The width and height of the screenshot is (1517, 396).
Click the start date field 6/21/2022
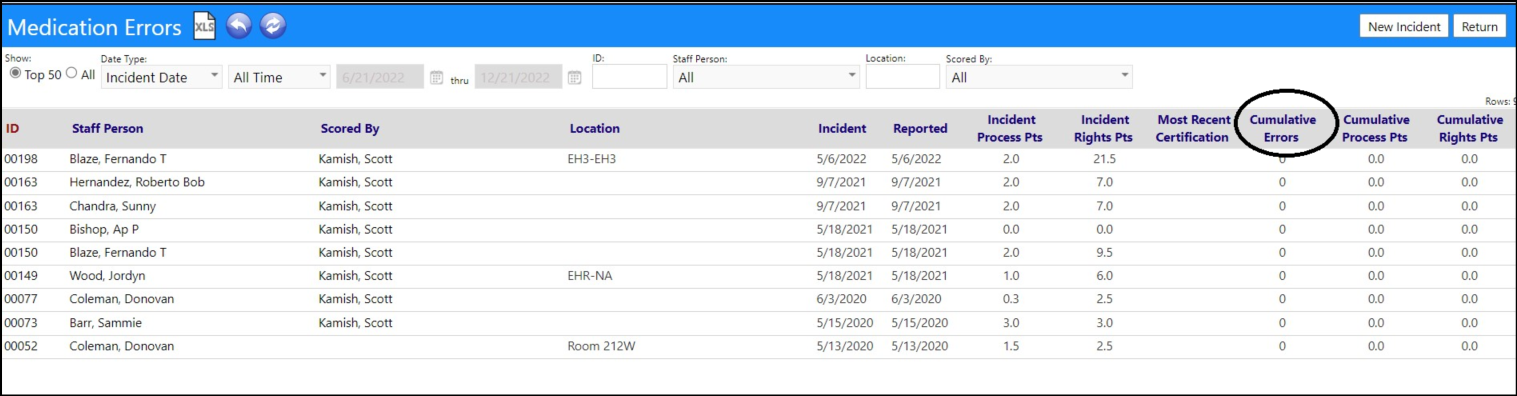(380, 77)
